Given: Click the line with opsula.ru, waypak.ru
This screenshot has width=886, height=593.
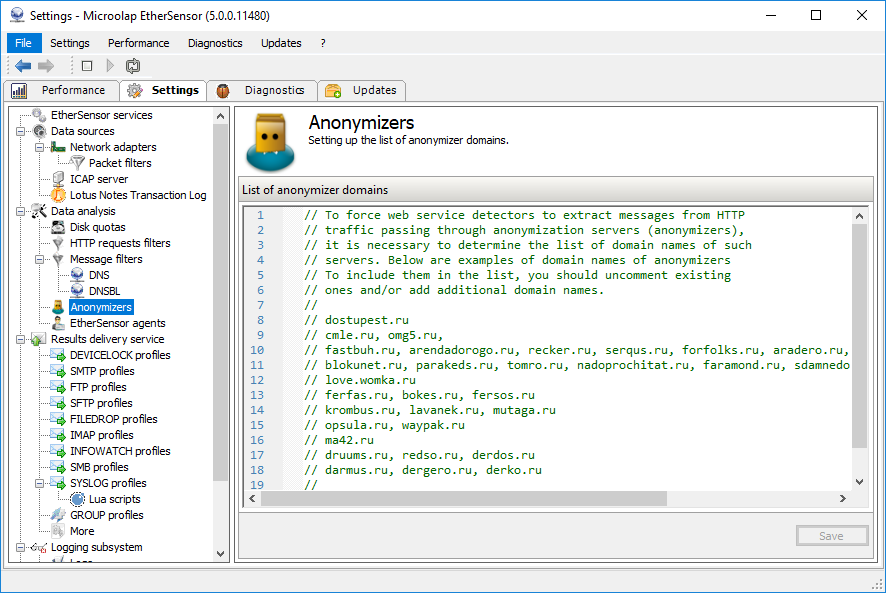Looking at the screenshot, I should pyautogui.click(x=384, y=425).
